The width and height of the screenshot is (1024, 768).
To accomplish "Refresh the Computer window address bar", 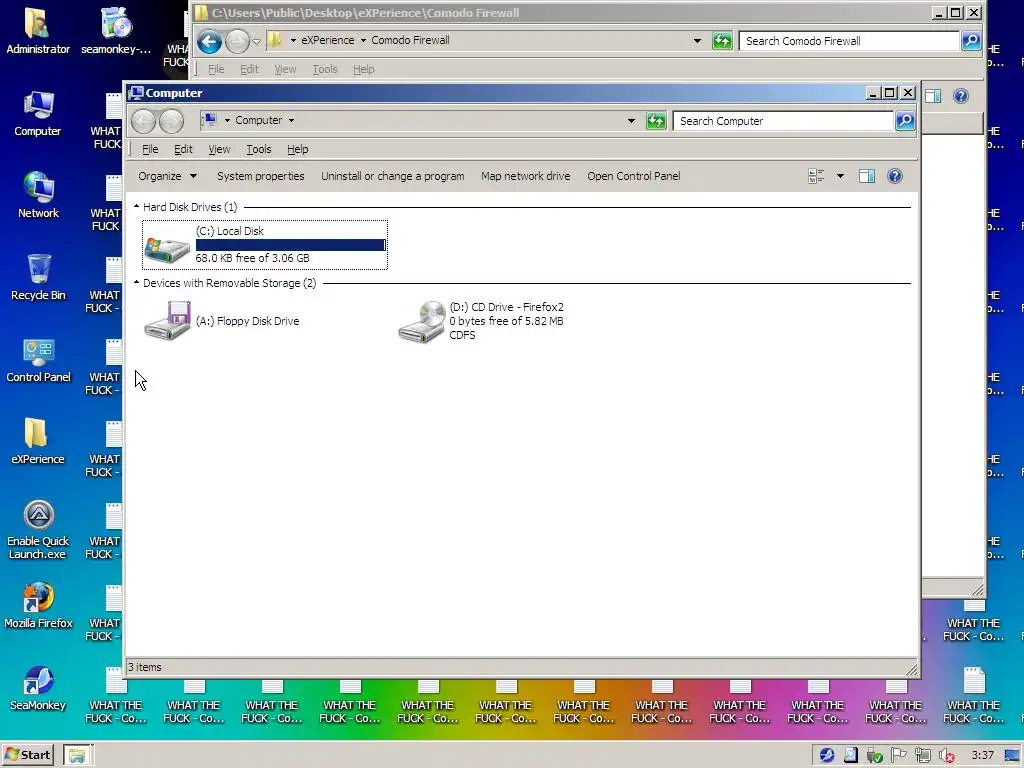I will tap(656, 121).
